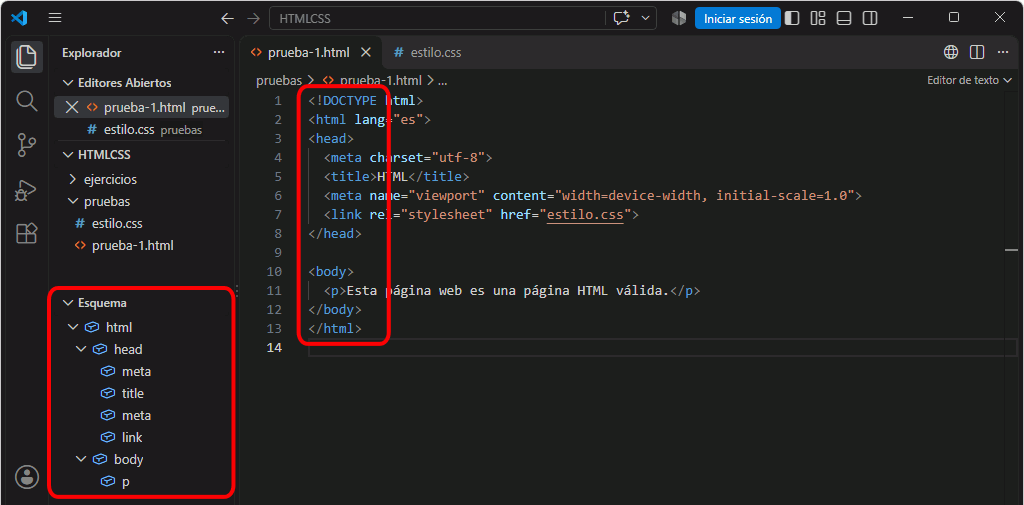This screenshot has width=1024, height=505.
Task: Click the Iniciar sesión button
Action: pos(738,18)
